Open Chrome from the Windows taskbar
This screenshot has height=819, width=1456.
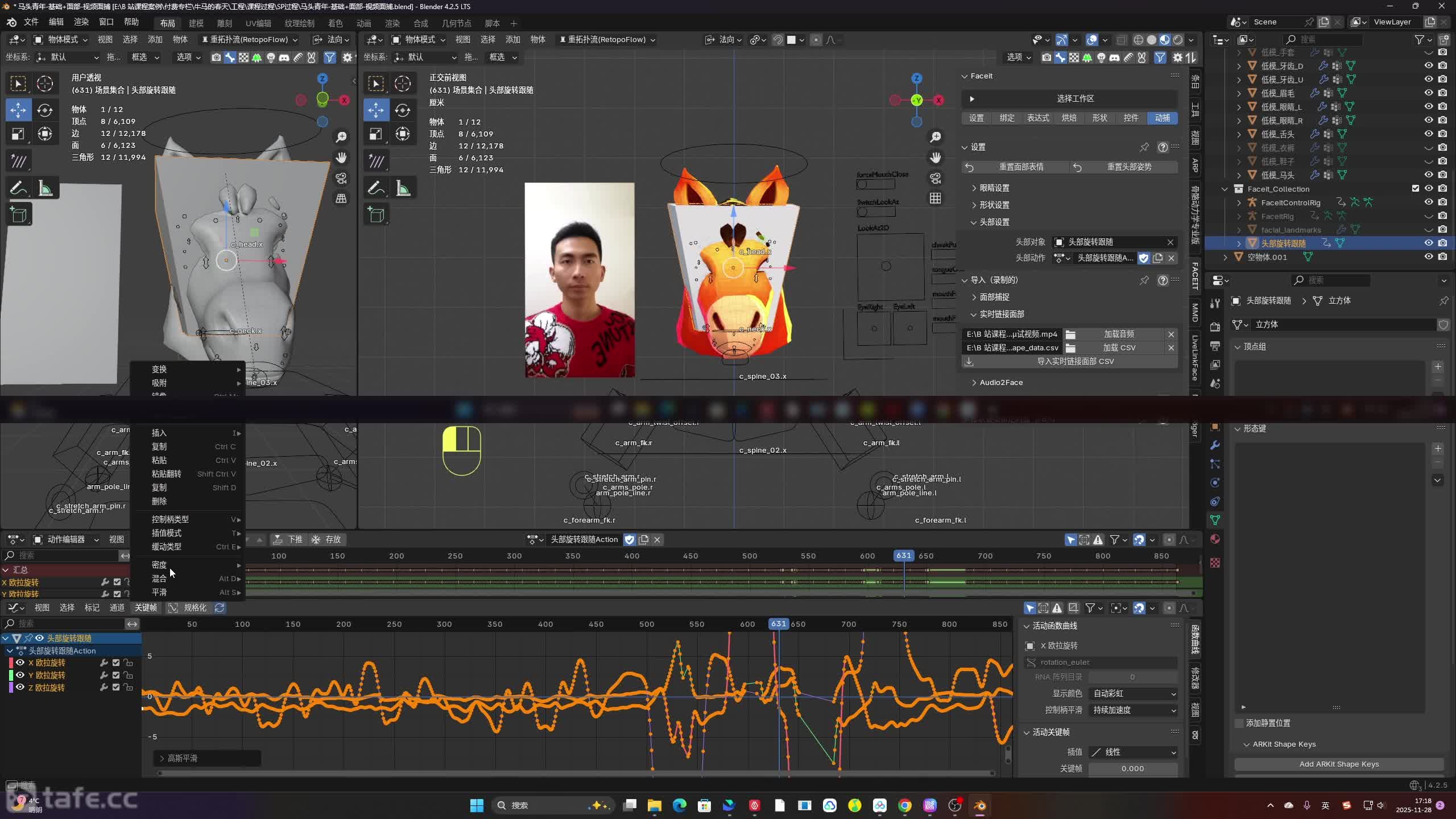pyautogui.click(x=904, y=805)
